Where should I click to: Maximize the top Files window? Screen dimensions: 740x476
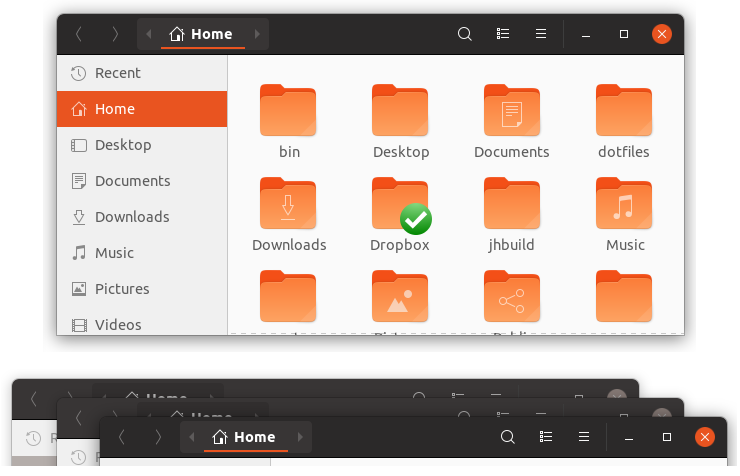(623, 34)
